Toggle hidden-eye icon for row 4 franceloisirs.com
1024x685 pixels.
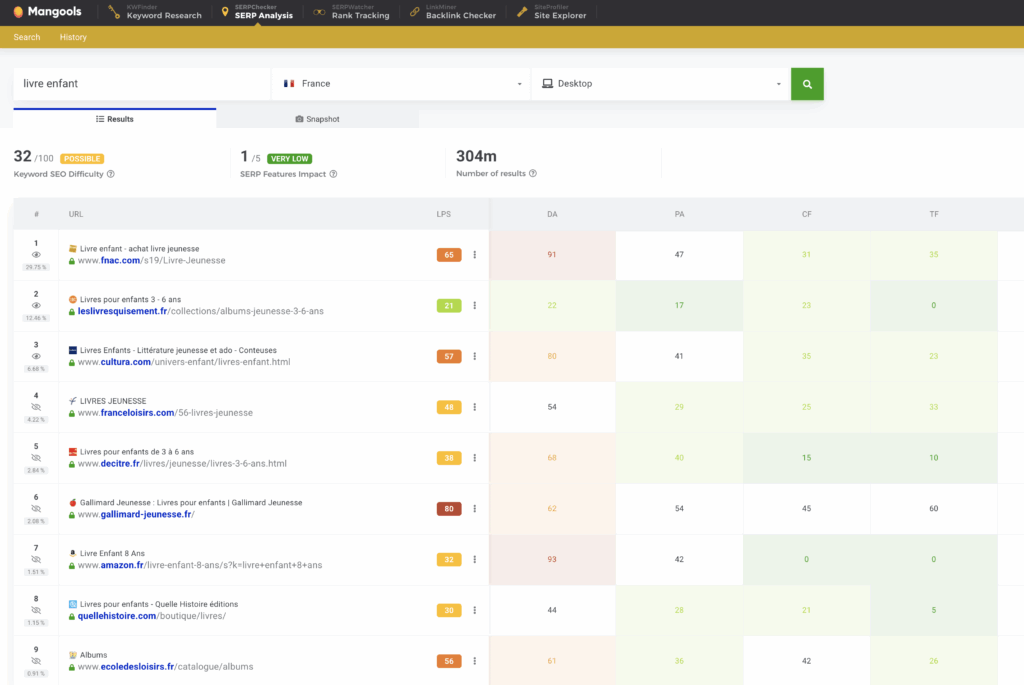pos(36,407)
